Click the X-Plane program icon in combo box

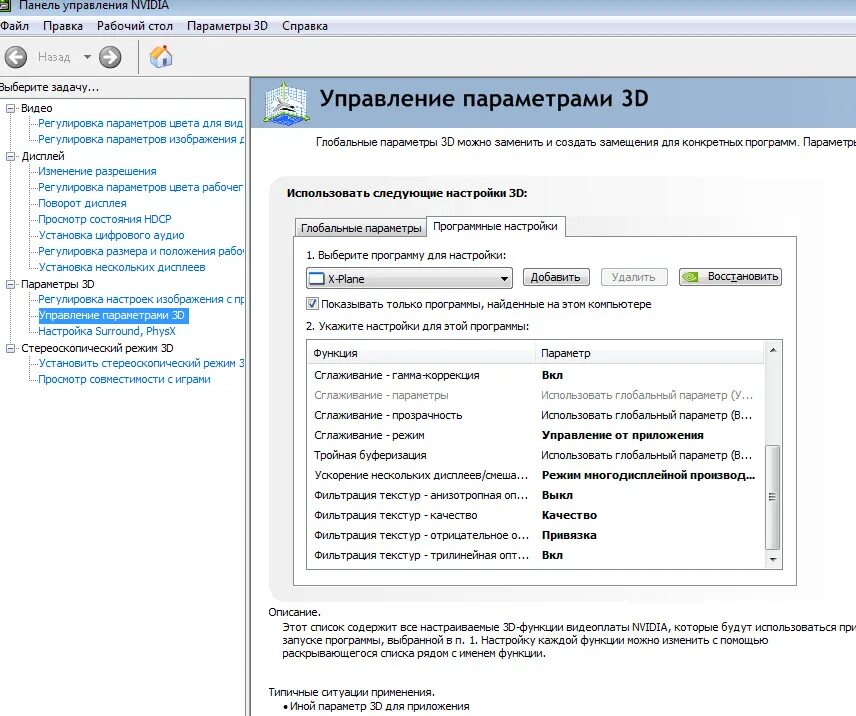coord(316,279)
